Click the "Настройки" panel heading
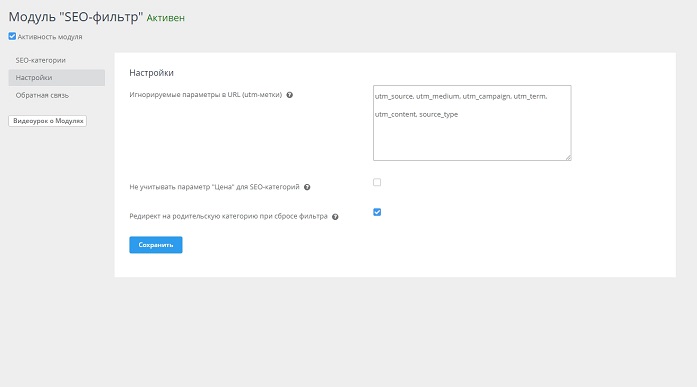Screen dimensions: 697x387 click(151, 73)
